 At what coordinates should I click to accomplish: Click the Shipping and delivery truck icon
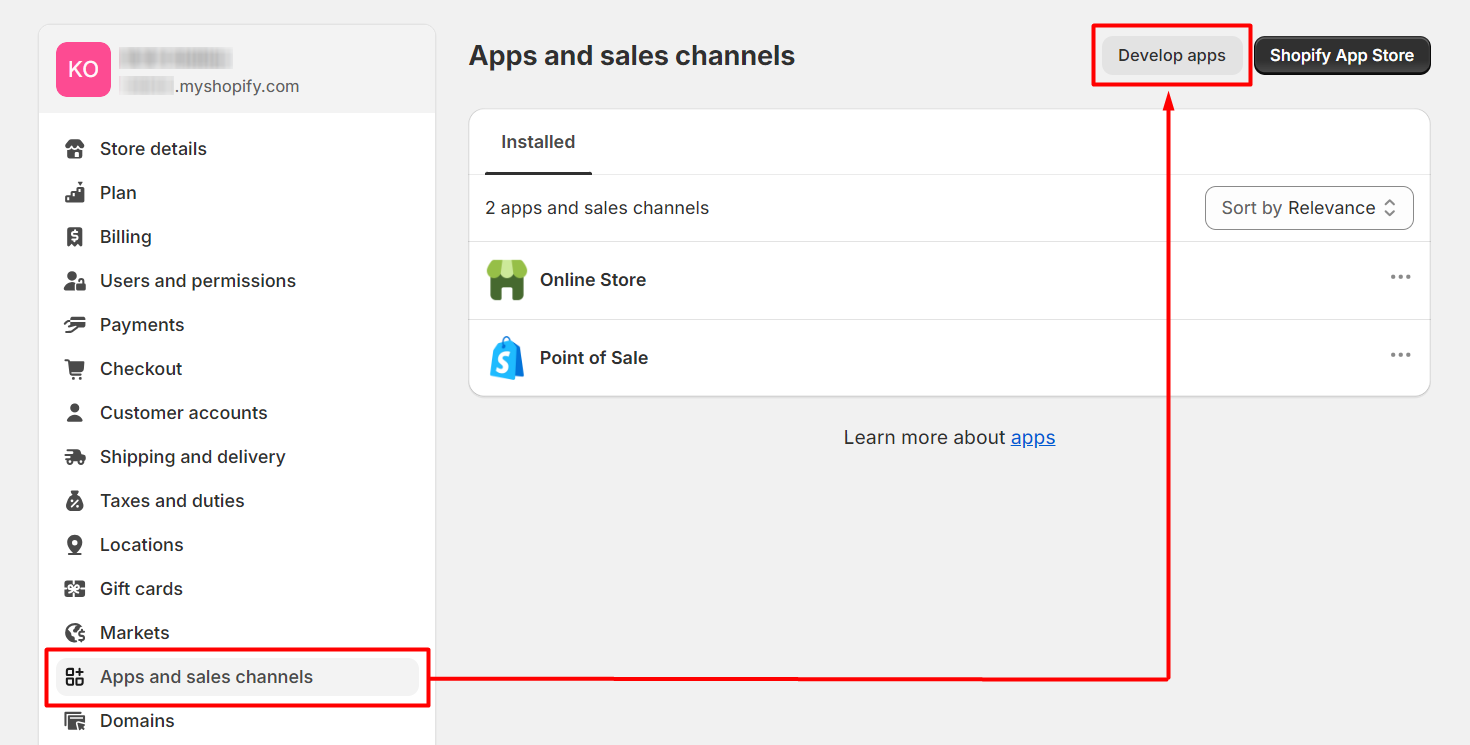(75, 457)
